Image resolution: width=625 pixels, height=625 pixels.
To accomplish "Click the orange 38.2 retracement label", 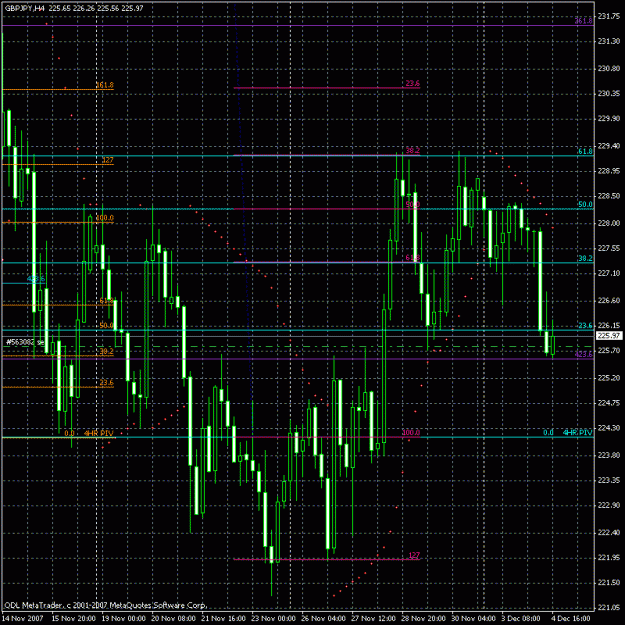I will click(x=106, y=351).
